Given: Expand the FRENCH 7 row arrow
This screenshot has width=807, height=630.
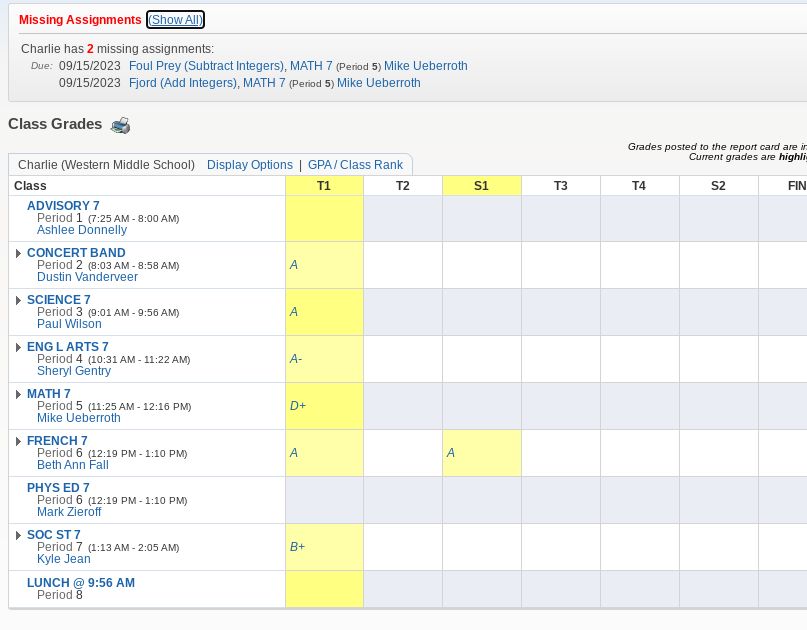Looking at the screenshot, I should [18, 441].
